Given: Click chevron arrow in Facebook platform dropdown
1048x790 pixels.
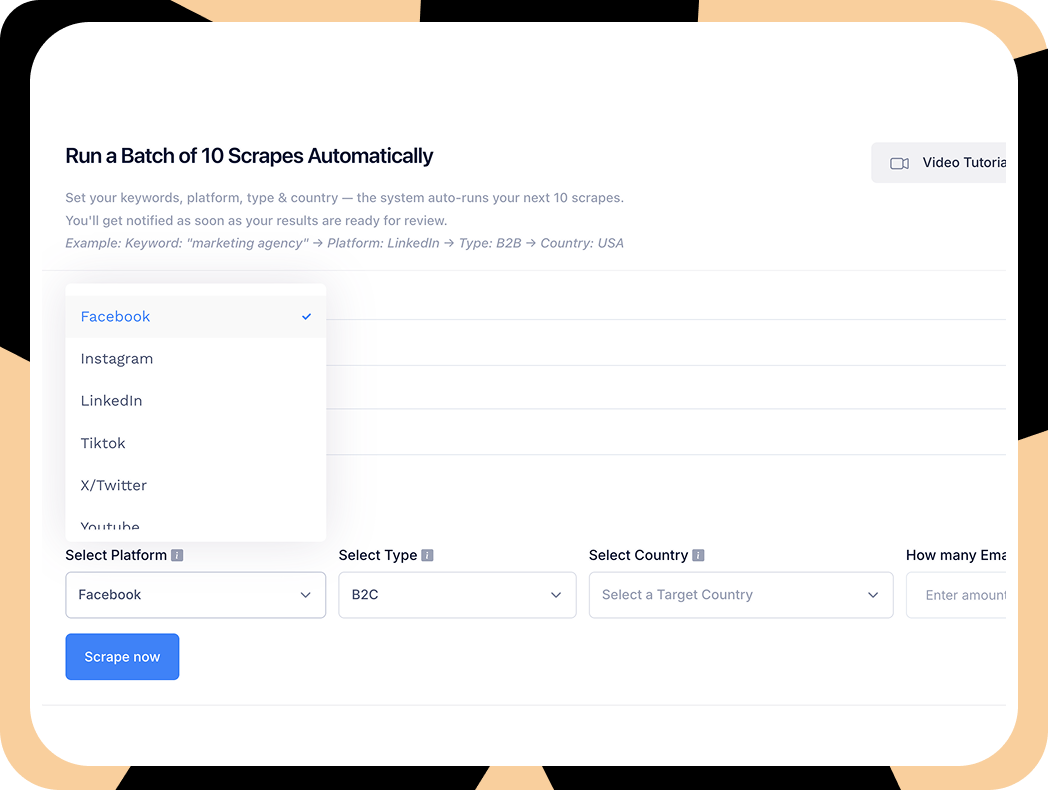Looking at the screenshot, I should [305, 595].
